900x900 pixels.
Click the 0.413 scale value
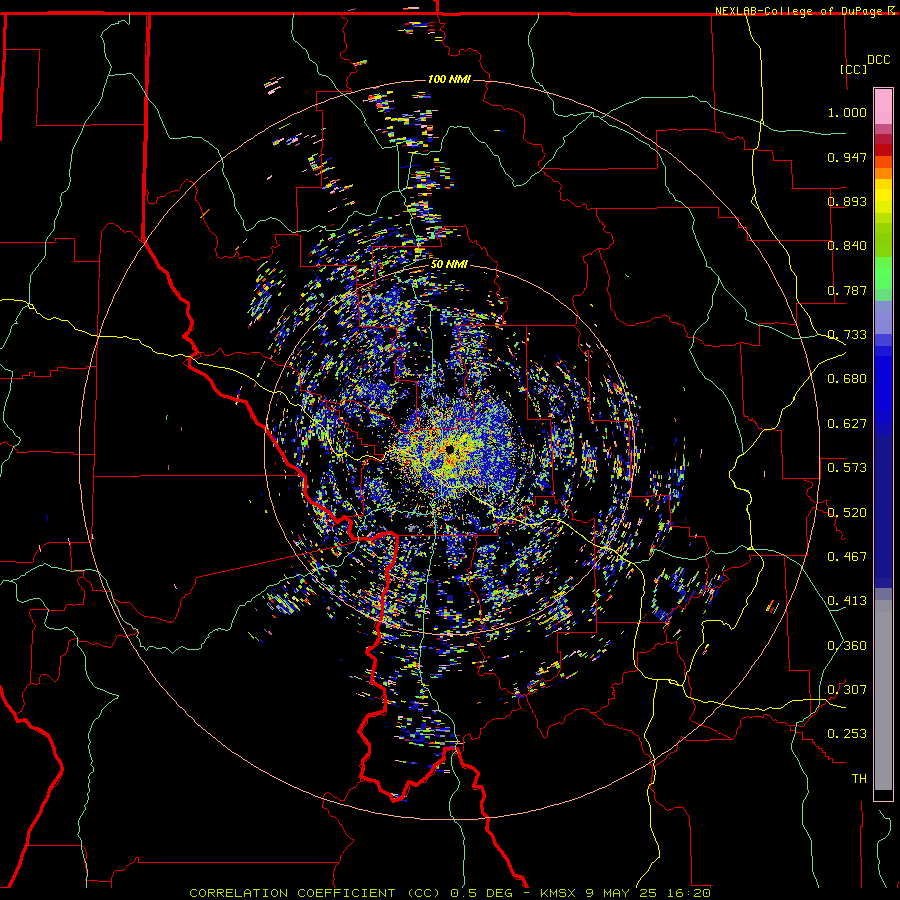847,601
